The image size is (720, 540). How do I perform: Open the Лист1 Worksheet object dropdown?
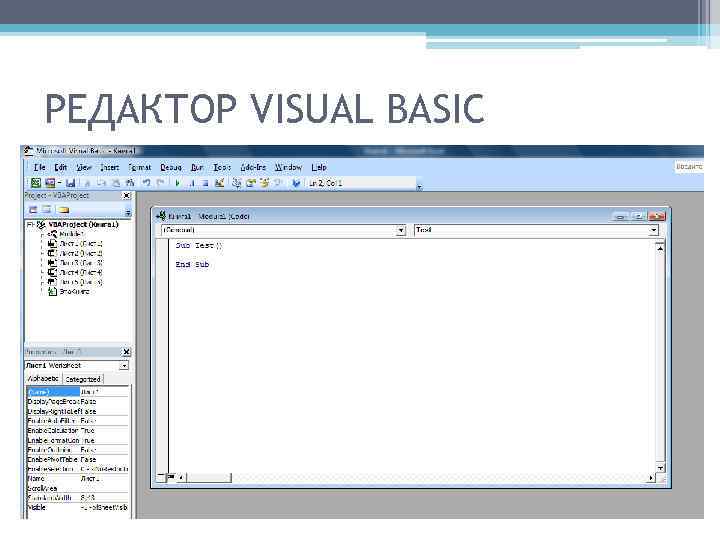click(124, 366)
